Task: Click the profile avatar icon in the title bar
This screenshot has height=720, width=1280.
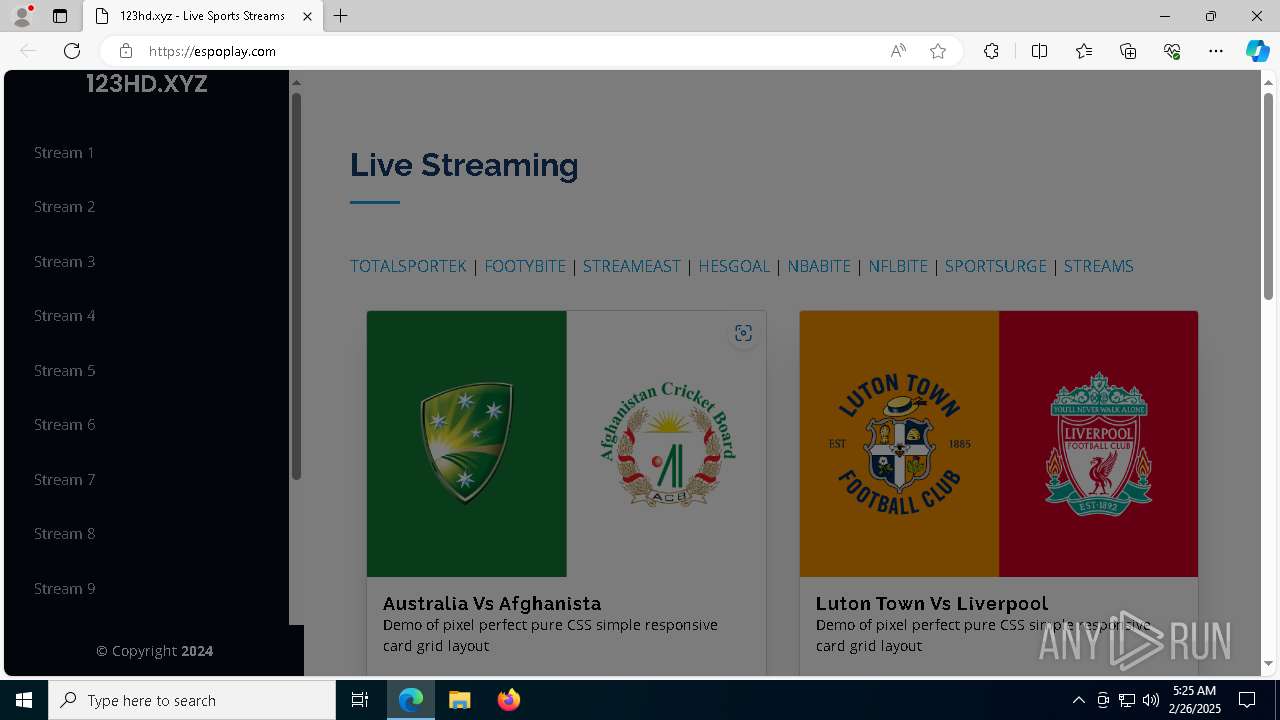Action: pos(22,16)
